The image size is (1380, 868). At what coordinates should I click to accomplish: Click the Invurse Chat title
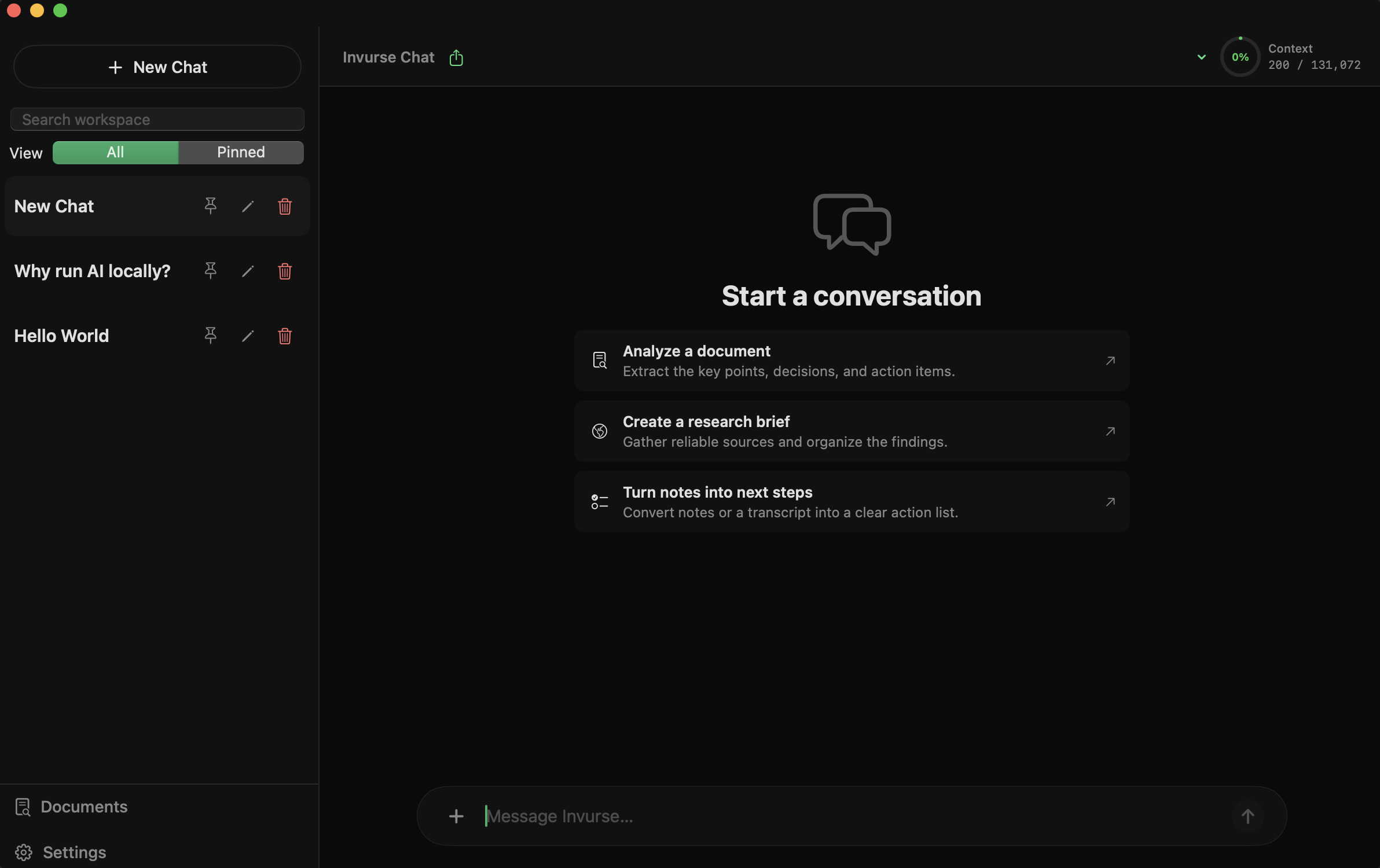tap(388, 57)
